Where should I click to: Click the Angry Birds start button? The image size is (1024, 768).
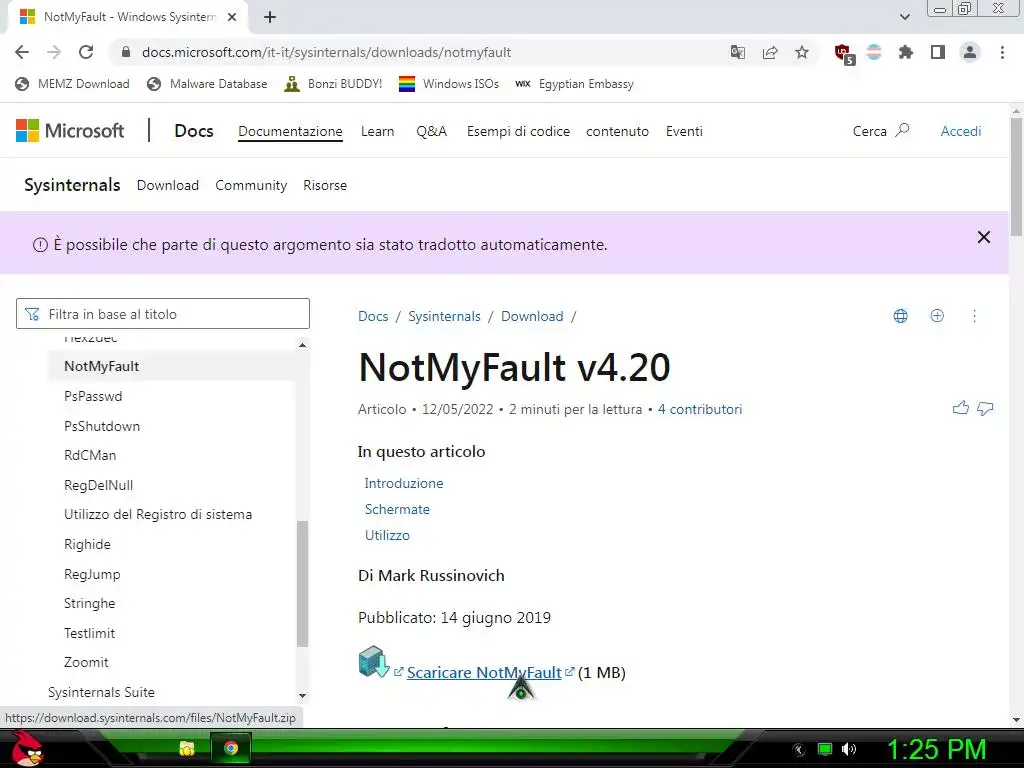(27, 748)
